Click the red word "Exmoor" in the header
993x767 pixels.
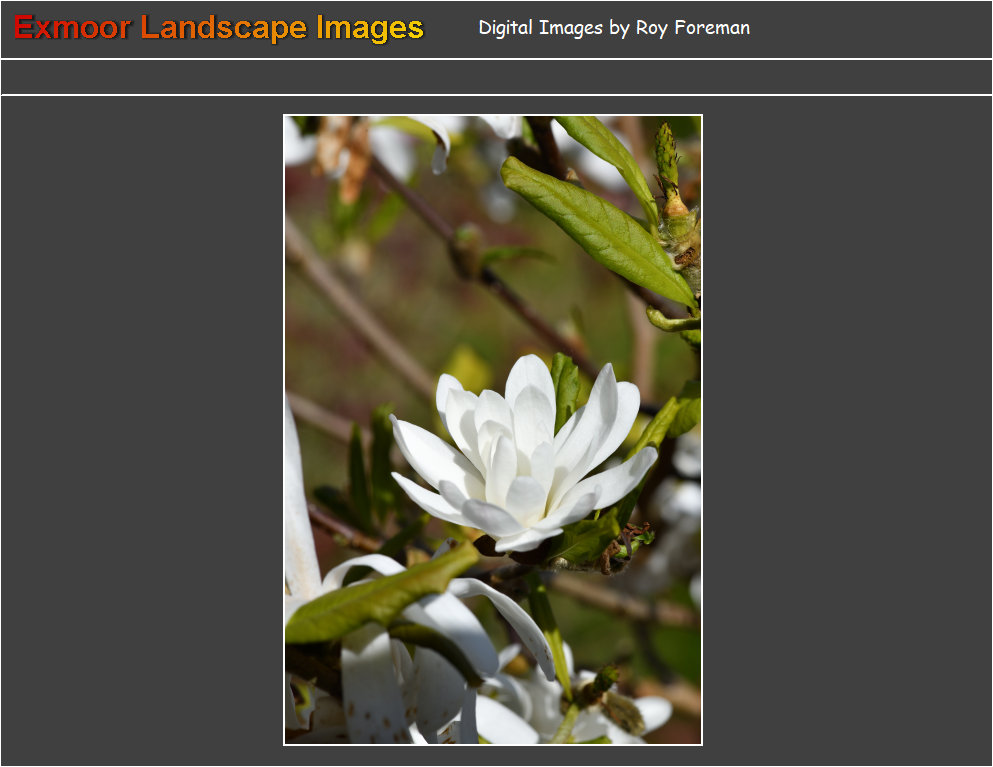pyautogui.click(x=72, y=28)
